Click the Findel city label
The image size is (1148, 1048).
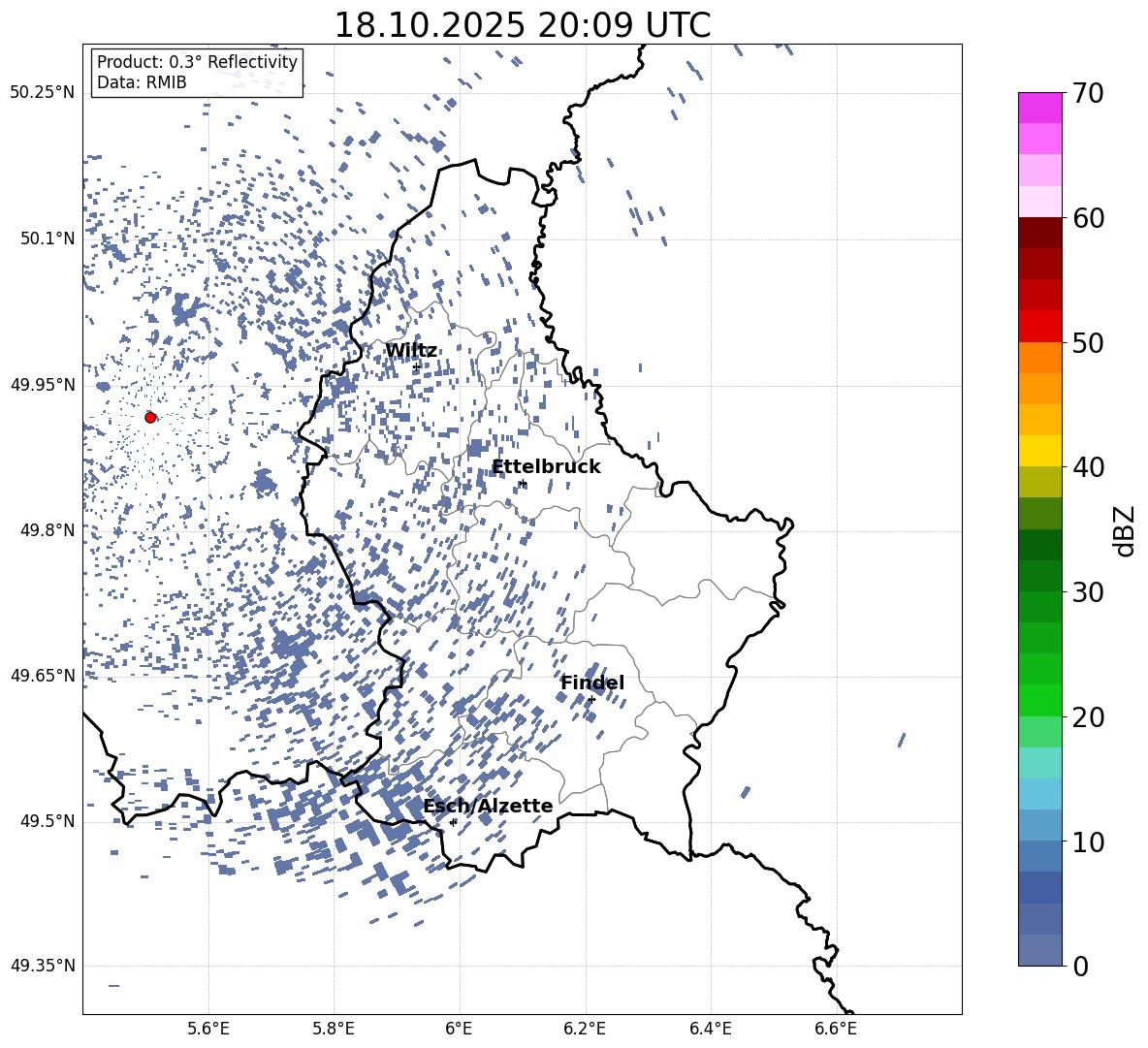click(592, 683)
